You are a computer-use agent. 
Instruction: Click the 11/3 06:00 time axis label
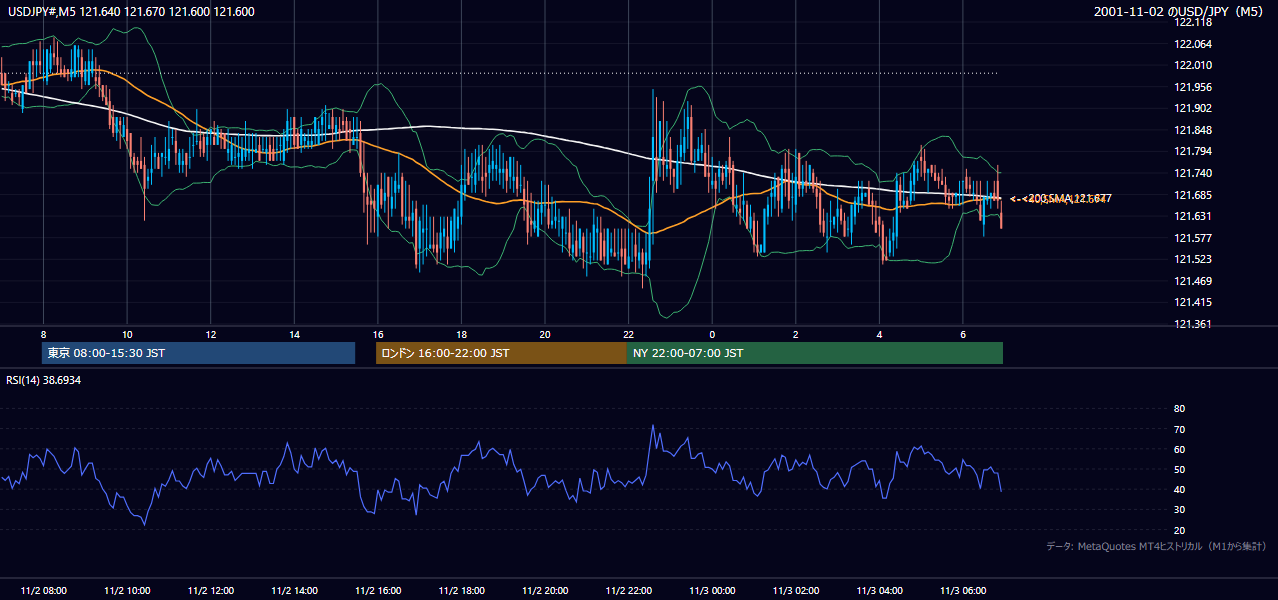(x=962, y=591)
